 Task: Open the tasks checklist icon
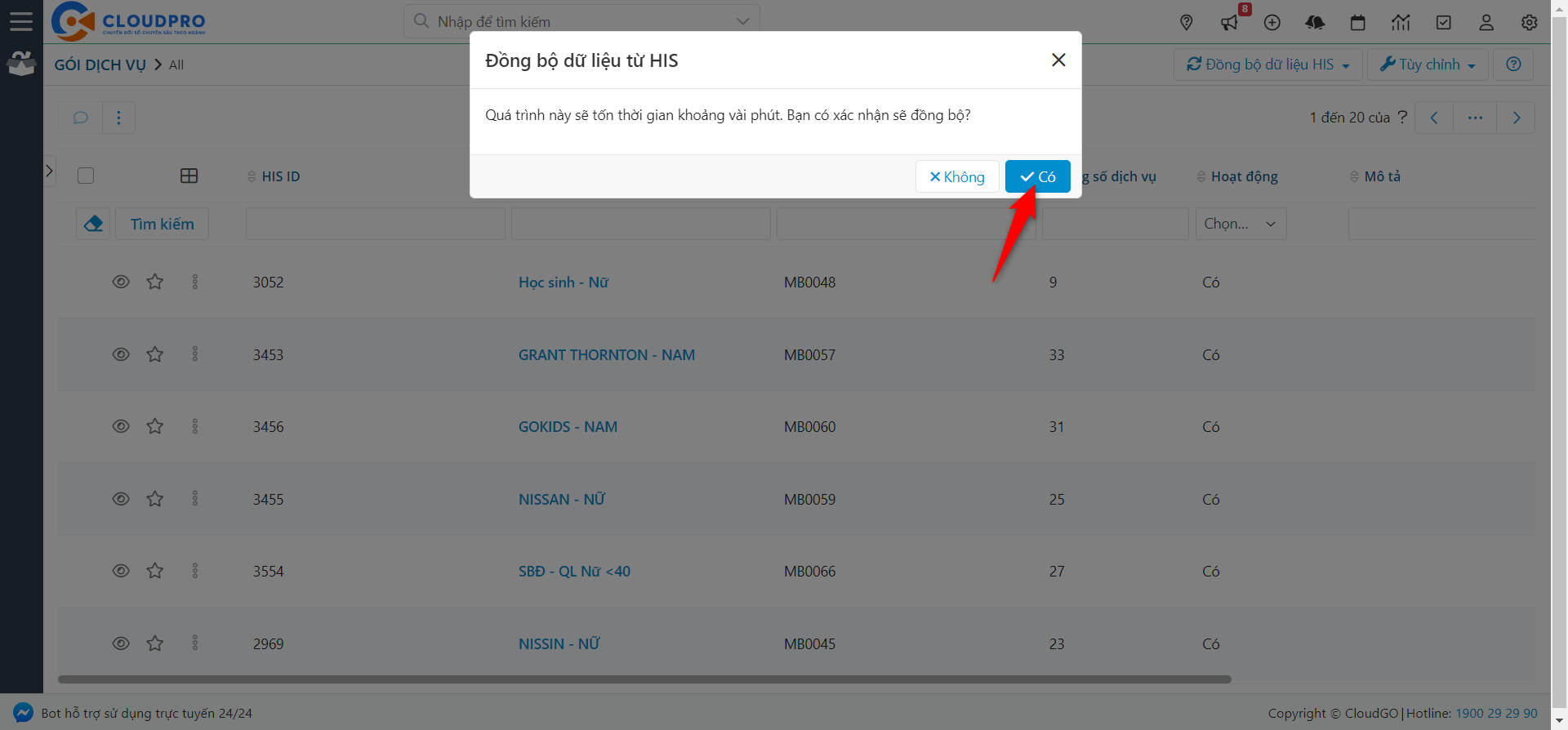1444,23
